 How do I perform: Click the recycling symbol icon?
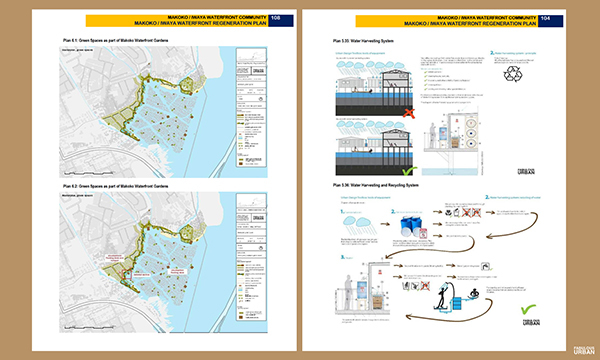point(512,74)
